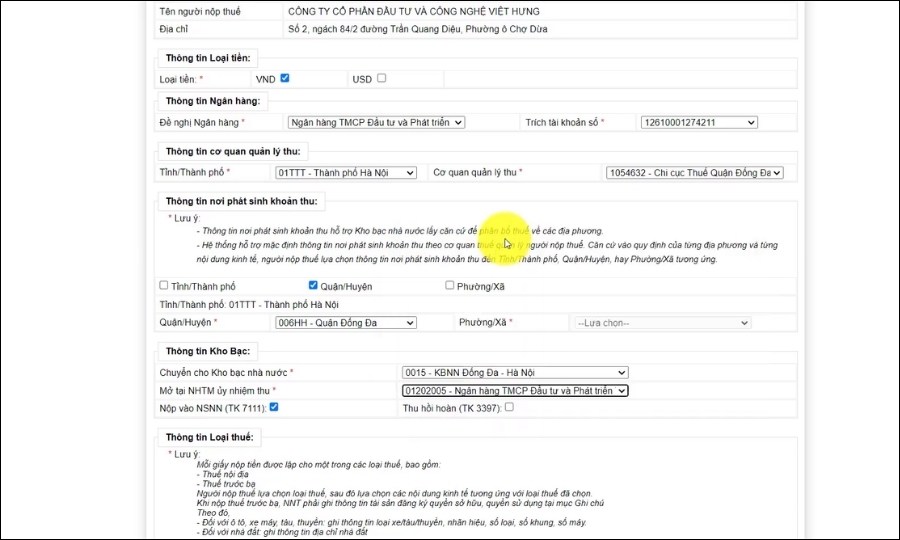Check the Tỉnh/Thành phố checkbox

(164, 285)
